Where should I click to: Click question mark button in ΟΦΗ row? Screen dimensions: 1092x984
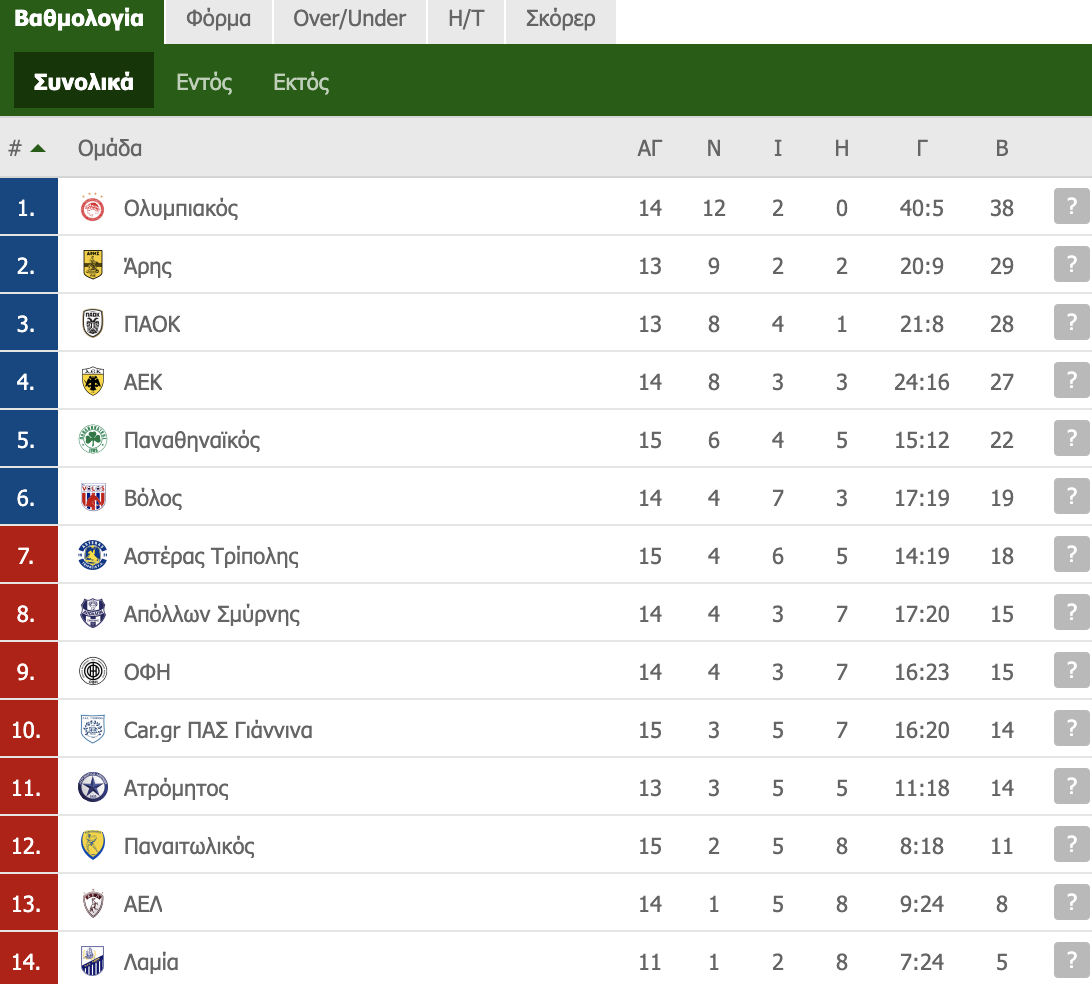pos(1071,672)
